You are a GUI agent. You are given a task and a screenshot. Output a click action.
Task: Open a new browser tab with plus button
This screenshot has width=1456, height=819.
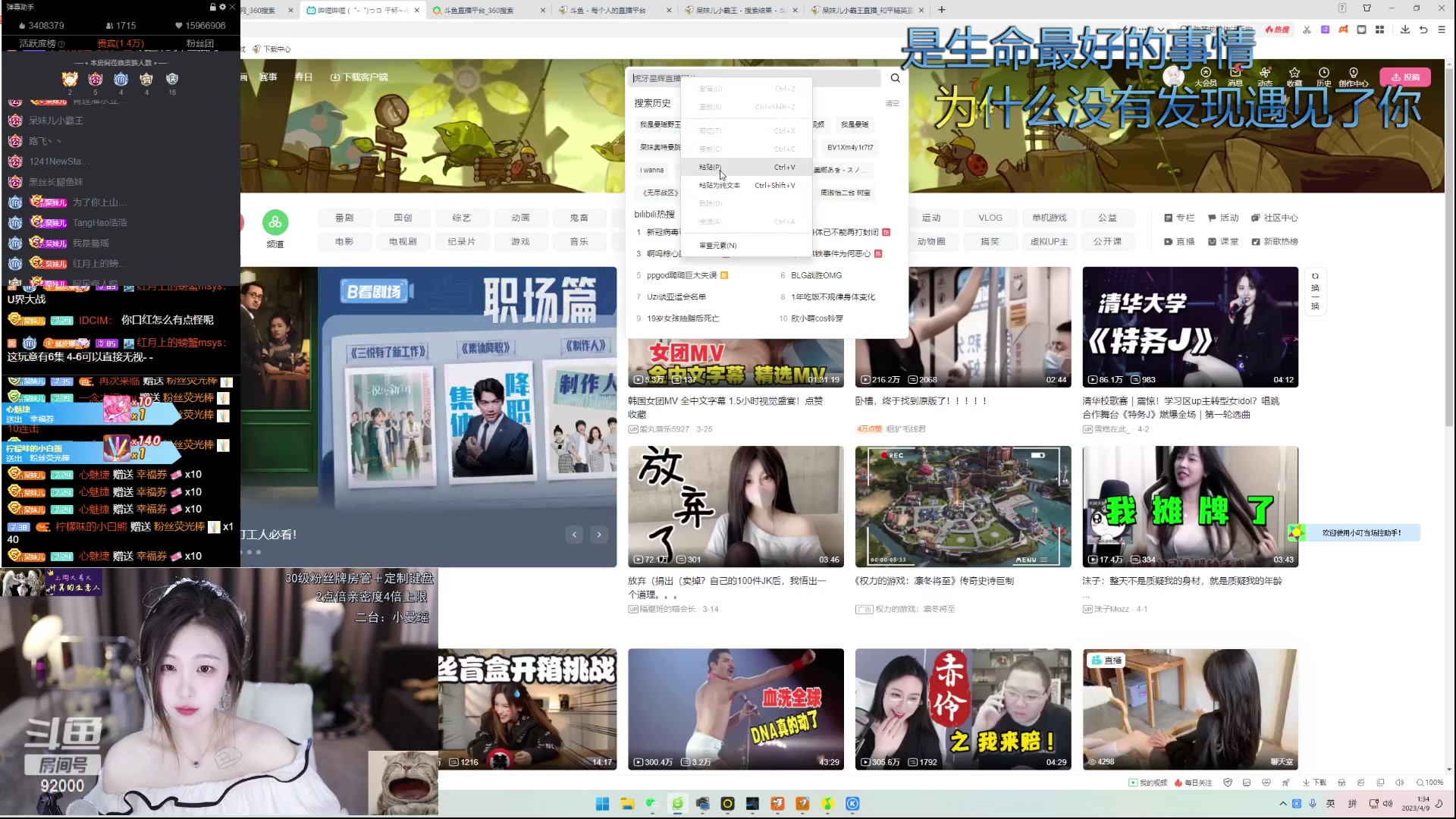click(942, 10)
